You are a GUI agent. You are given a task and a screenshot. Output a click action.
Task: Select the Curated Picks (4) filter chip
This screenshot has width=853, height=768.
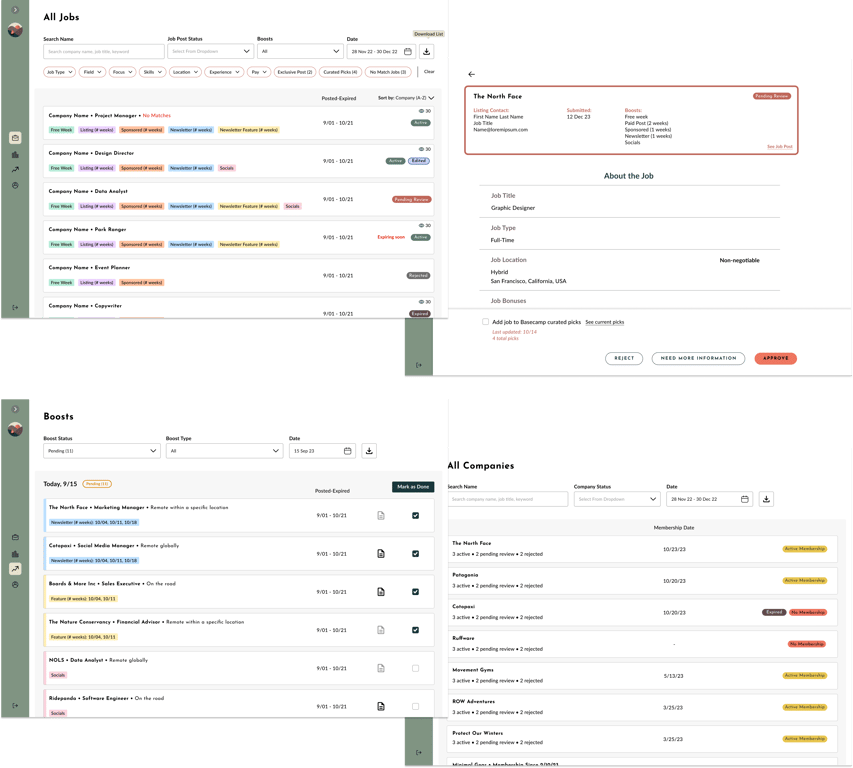click(x=340, y=72)
